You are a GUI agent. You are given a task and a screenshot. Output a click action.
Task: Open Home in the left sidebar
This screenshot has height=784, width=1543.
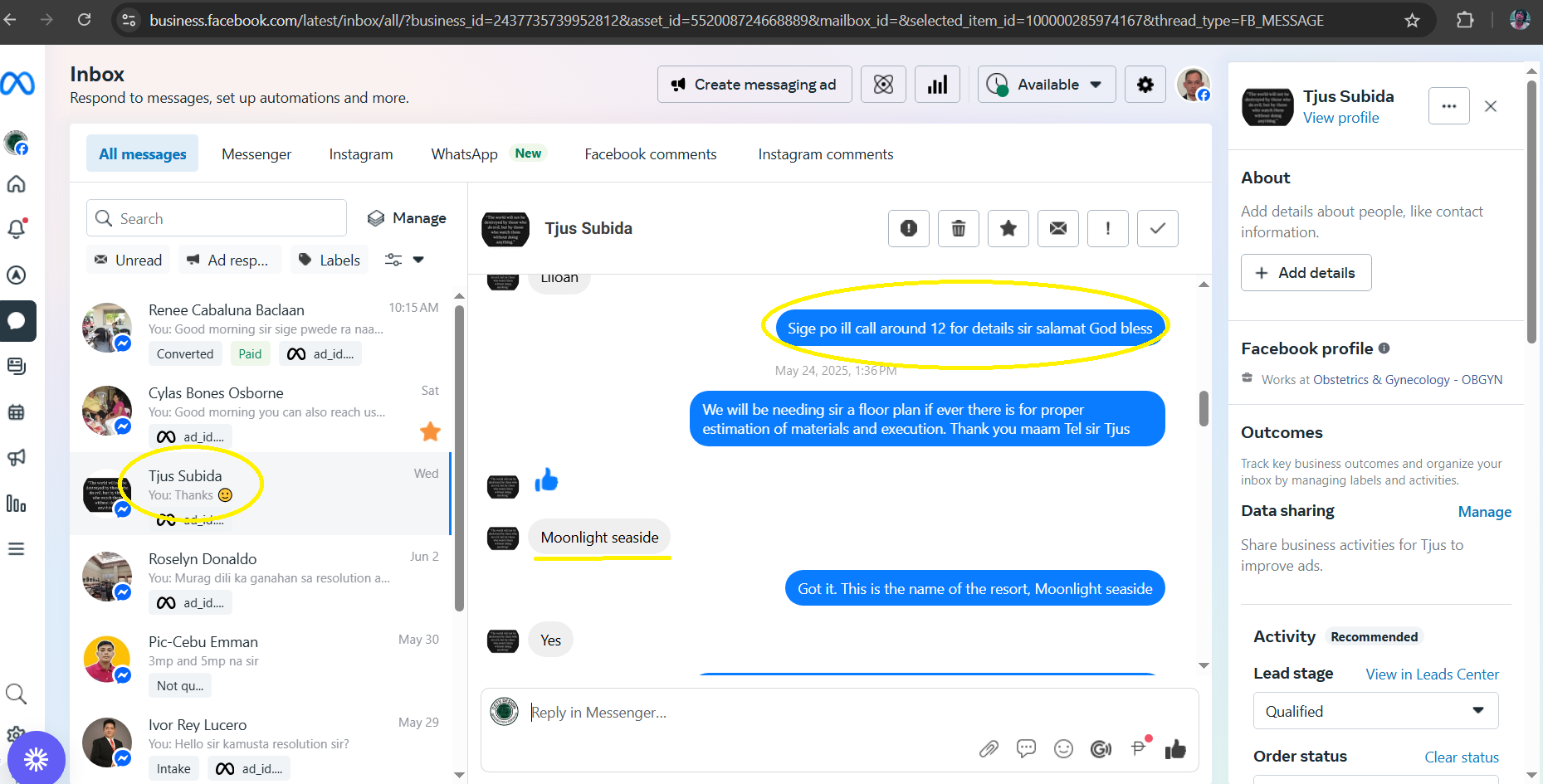point(17,184)
